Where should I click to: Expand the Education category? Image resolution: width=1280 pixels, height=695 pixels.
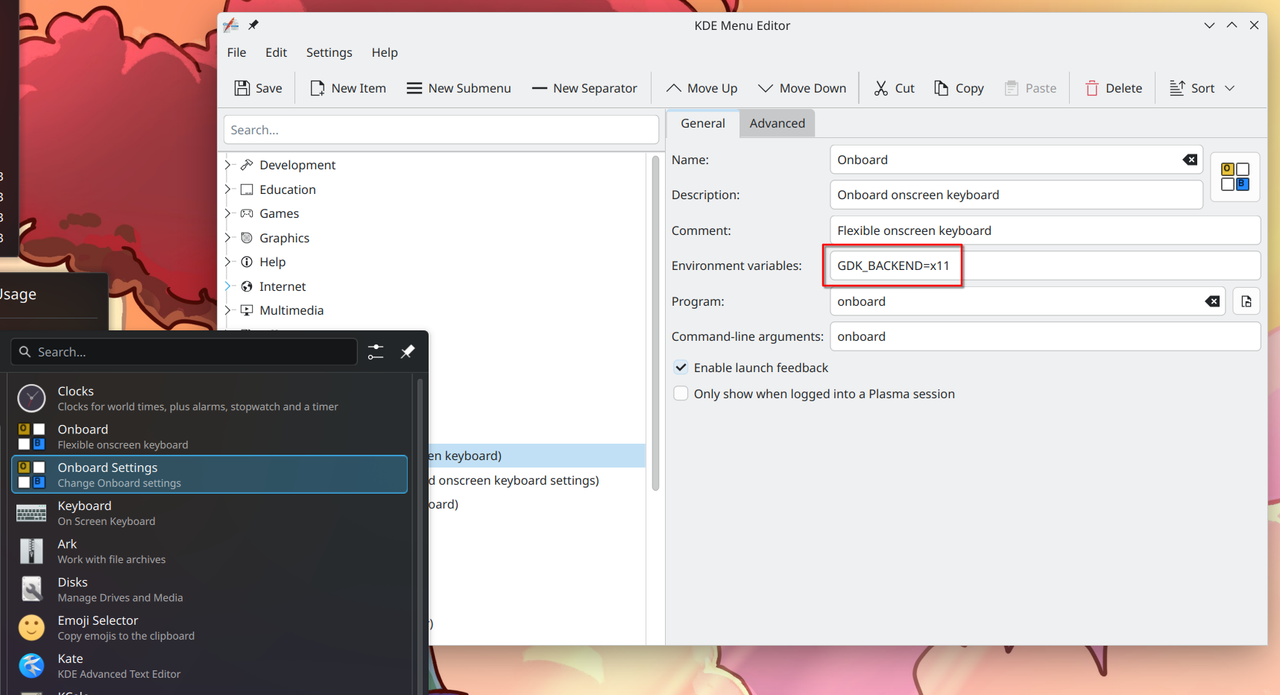click(x=228, y=189)
